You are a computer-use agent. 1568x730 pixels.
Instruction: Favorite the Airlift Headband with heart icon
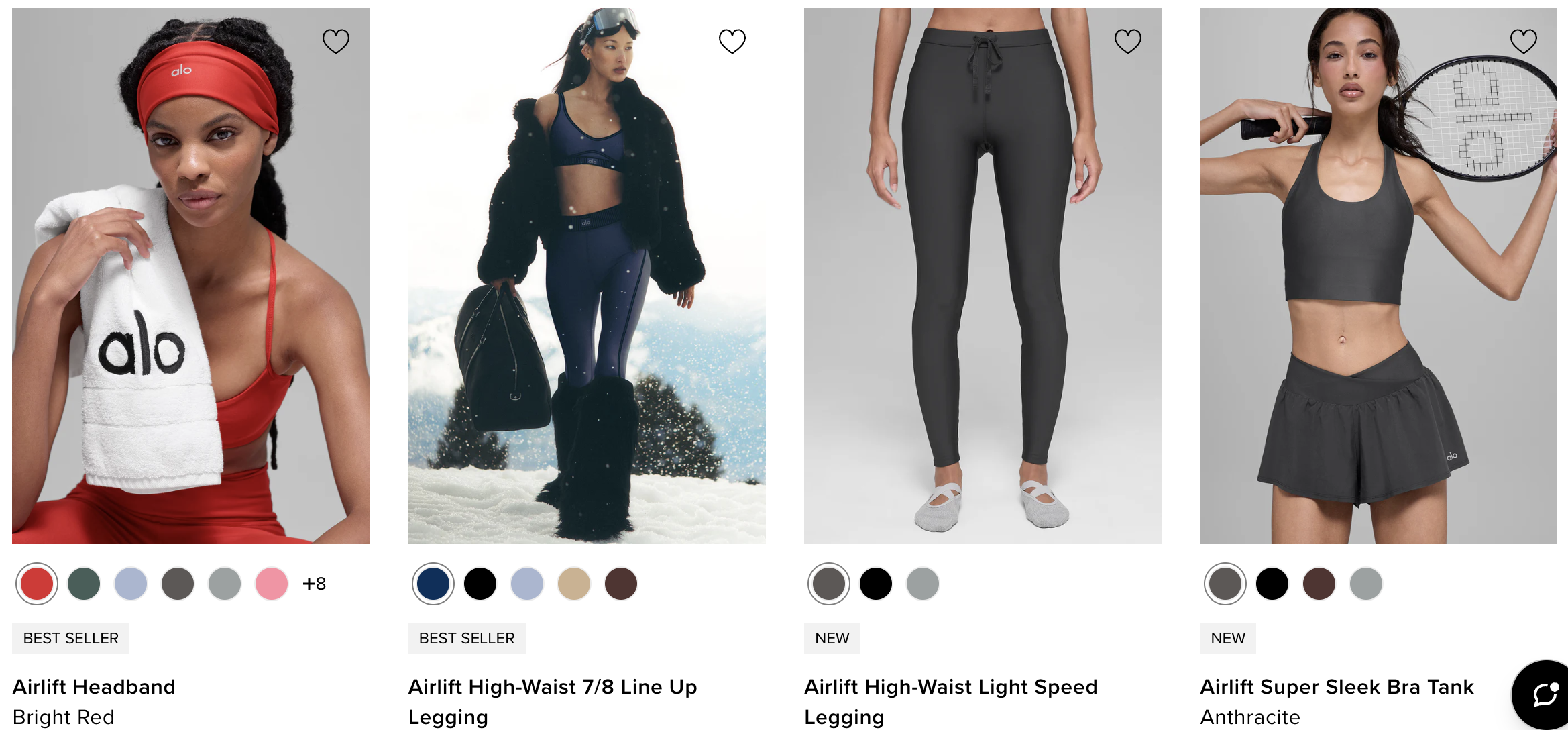pos(335,42)
